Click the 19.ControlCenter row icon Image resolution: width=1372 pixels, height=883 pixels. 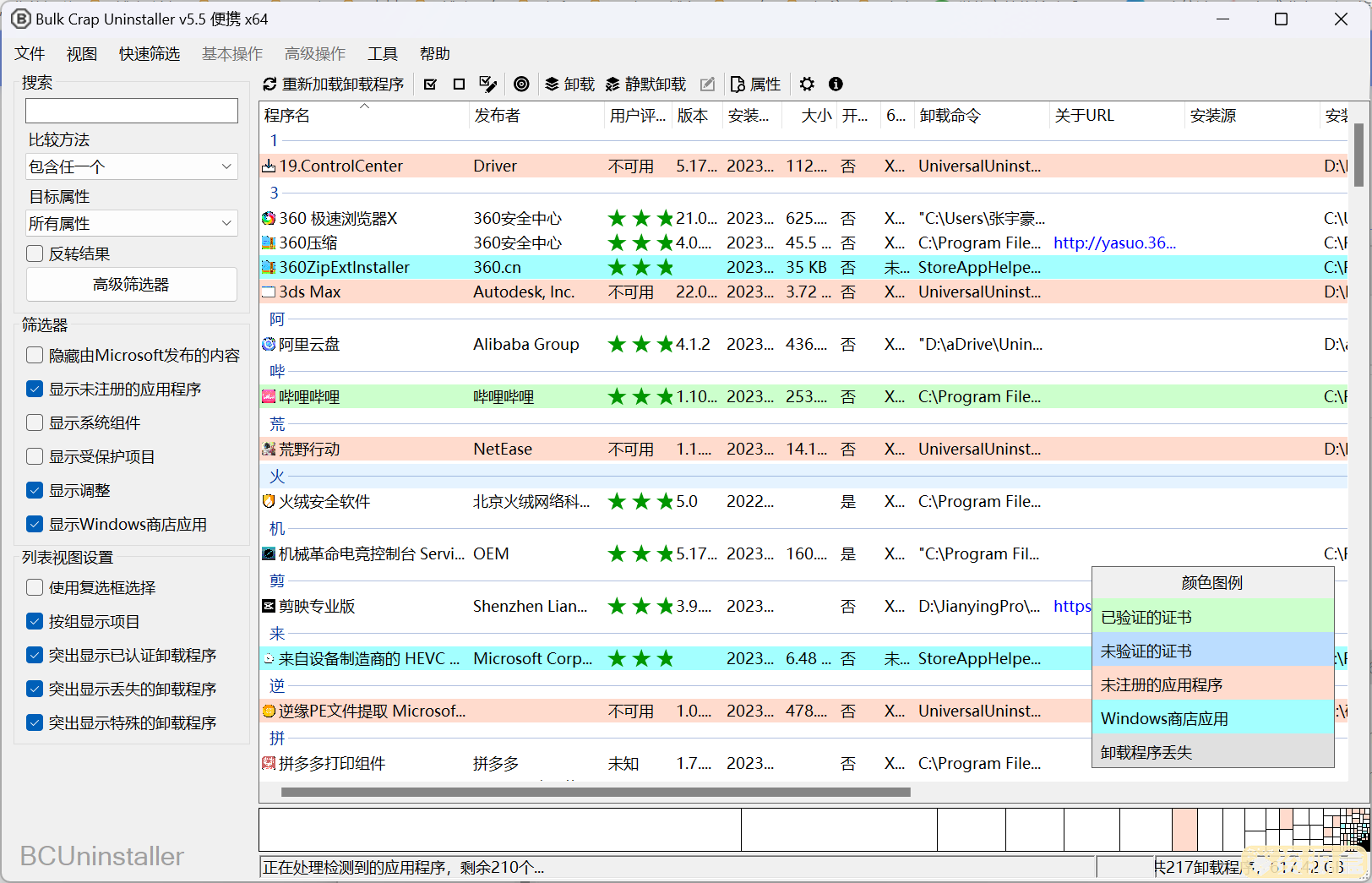[269, 166]
